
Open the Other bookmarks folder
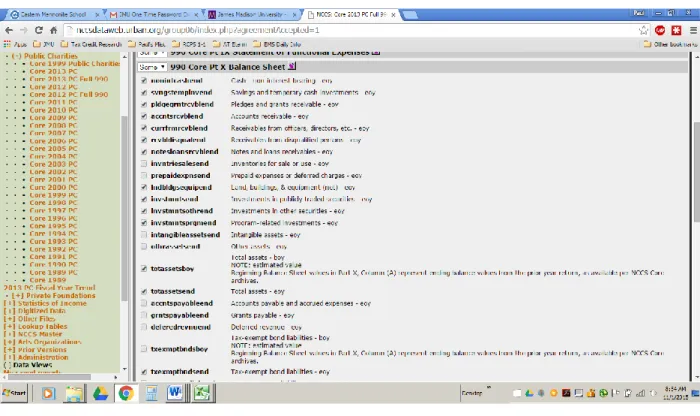(670, 44)
